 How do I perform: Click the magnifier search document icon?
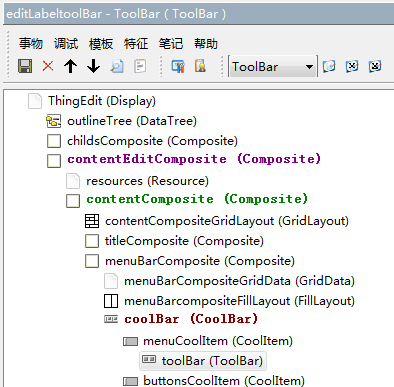[x=117, y=66]
